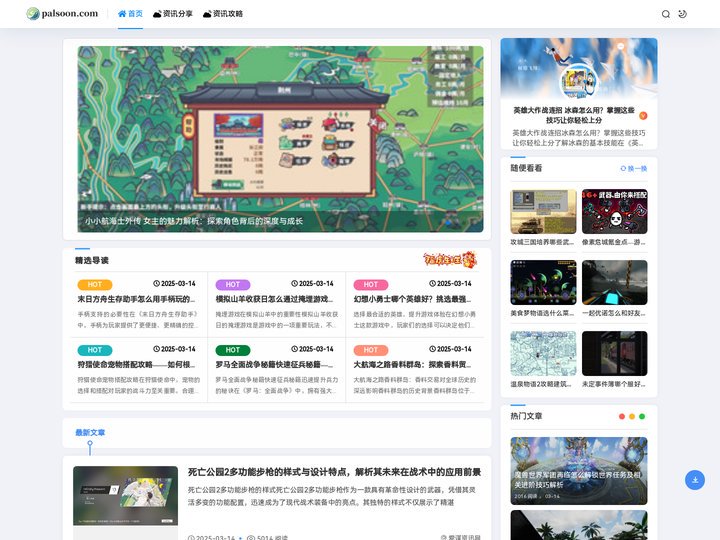Click the yellow dot in 热门文章 header
Viewport: 720px width, 540px height.
(632, 416)
